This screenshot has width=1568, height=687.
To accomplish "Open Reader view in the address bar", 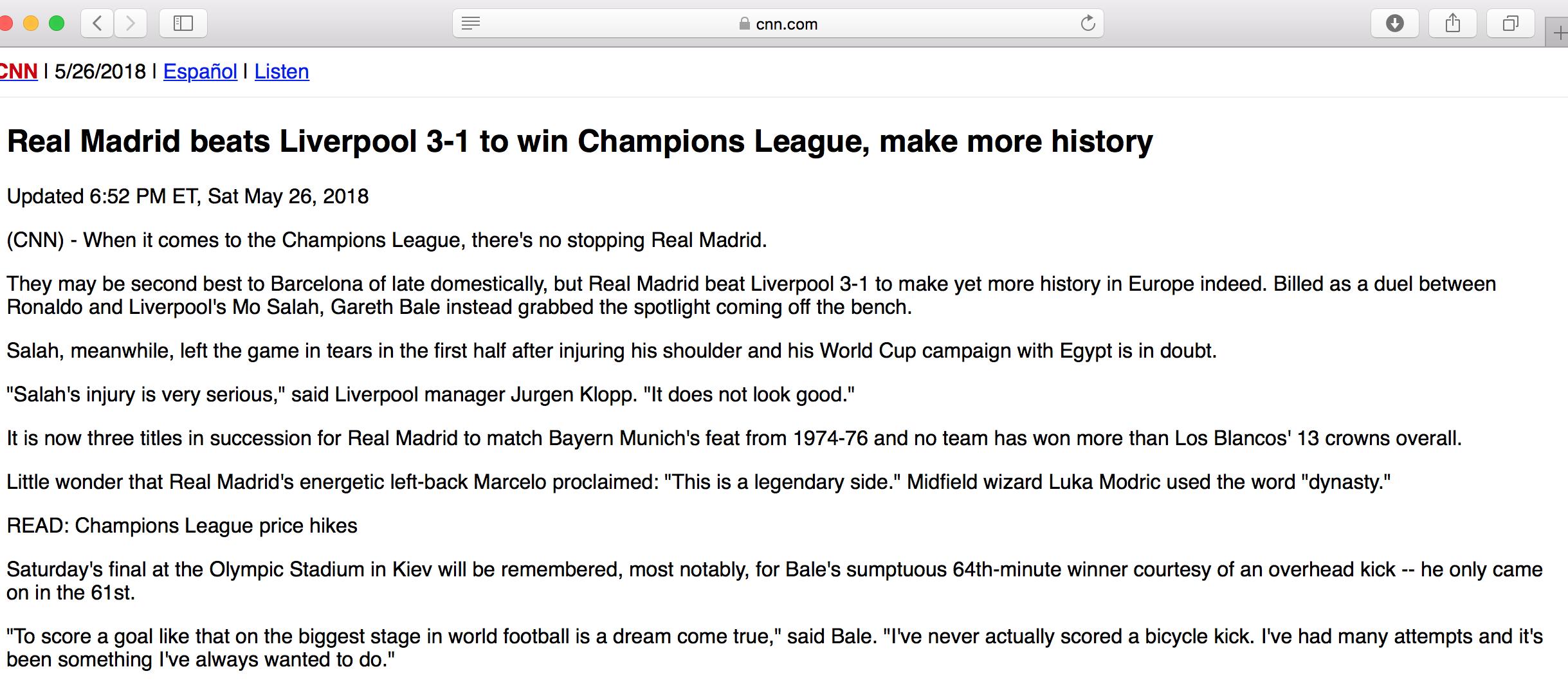I will pyautogui.click(x=471, y=24).
